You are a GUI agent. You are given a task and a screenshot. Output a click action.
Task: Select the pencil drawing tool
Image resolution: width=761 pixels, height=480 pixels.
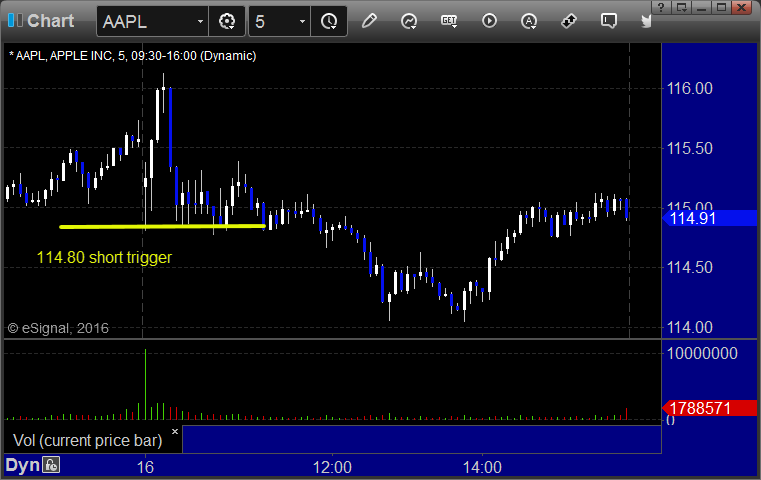point(369,21)
